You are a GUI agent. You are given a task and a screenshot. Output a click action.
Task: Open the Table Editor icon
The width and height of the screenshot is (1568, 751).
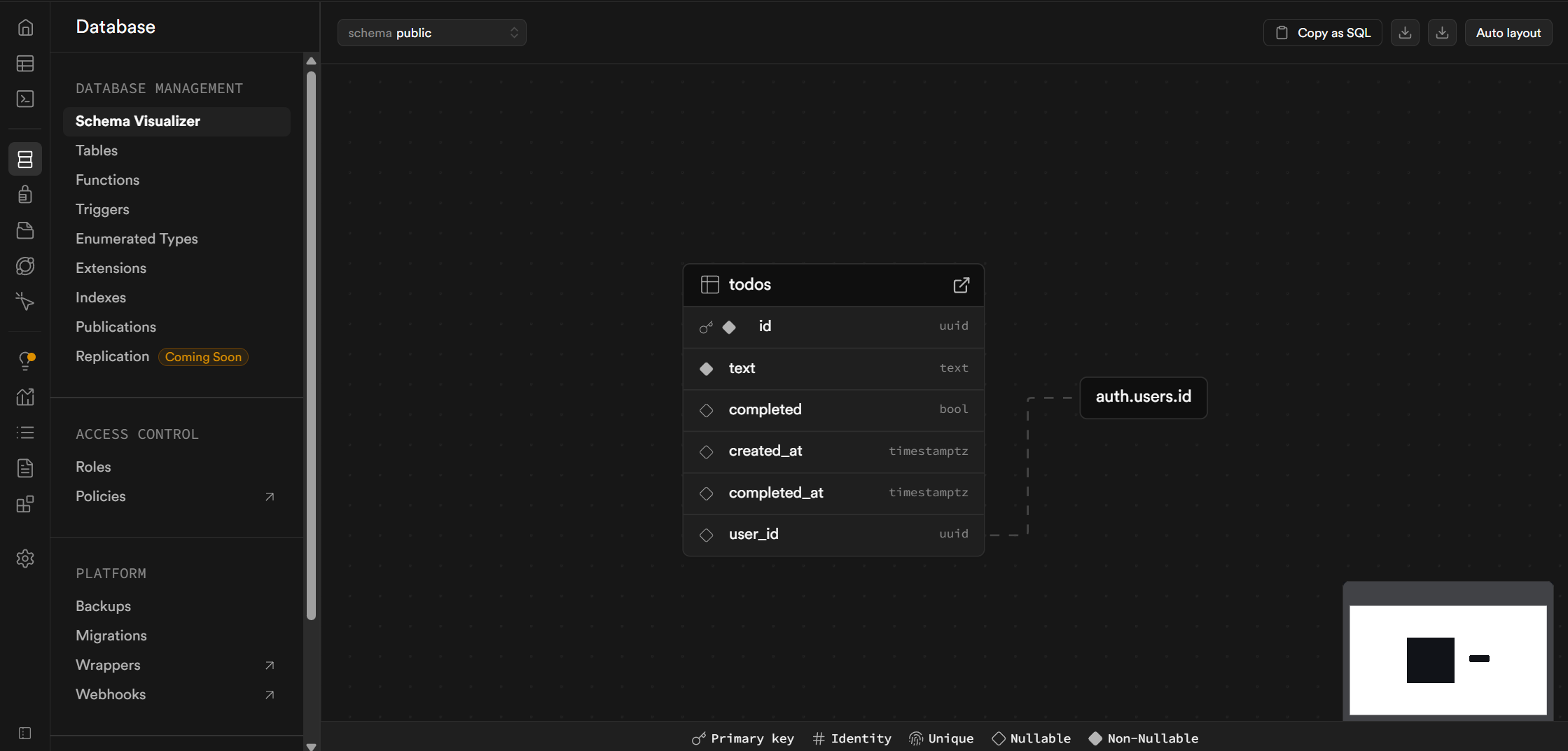pos(25,64)
